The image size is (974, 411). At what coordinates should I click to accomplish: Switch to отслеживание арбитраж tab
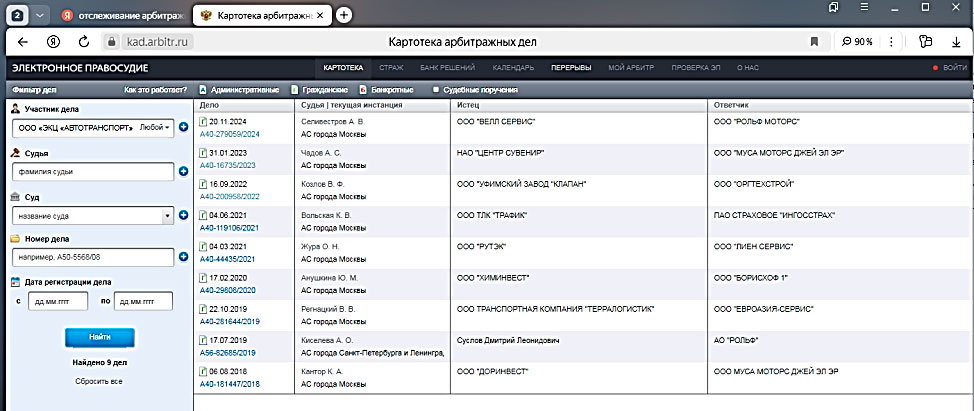click(123, 16)
